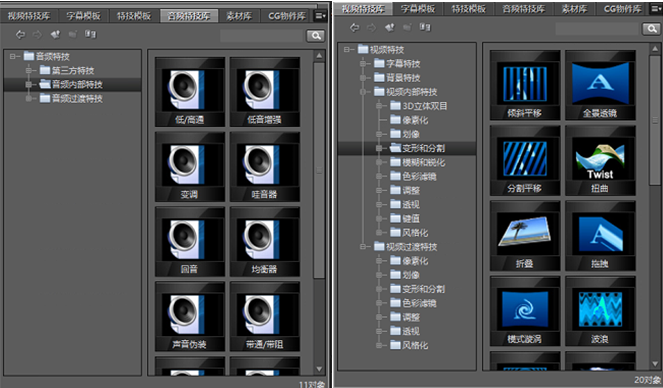The image size is (663, 388).
Task: Expand the 字幕特技 folder node
Action: pos(363,63)
